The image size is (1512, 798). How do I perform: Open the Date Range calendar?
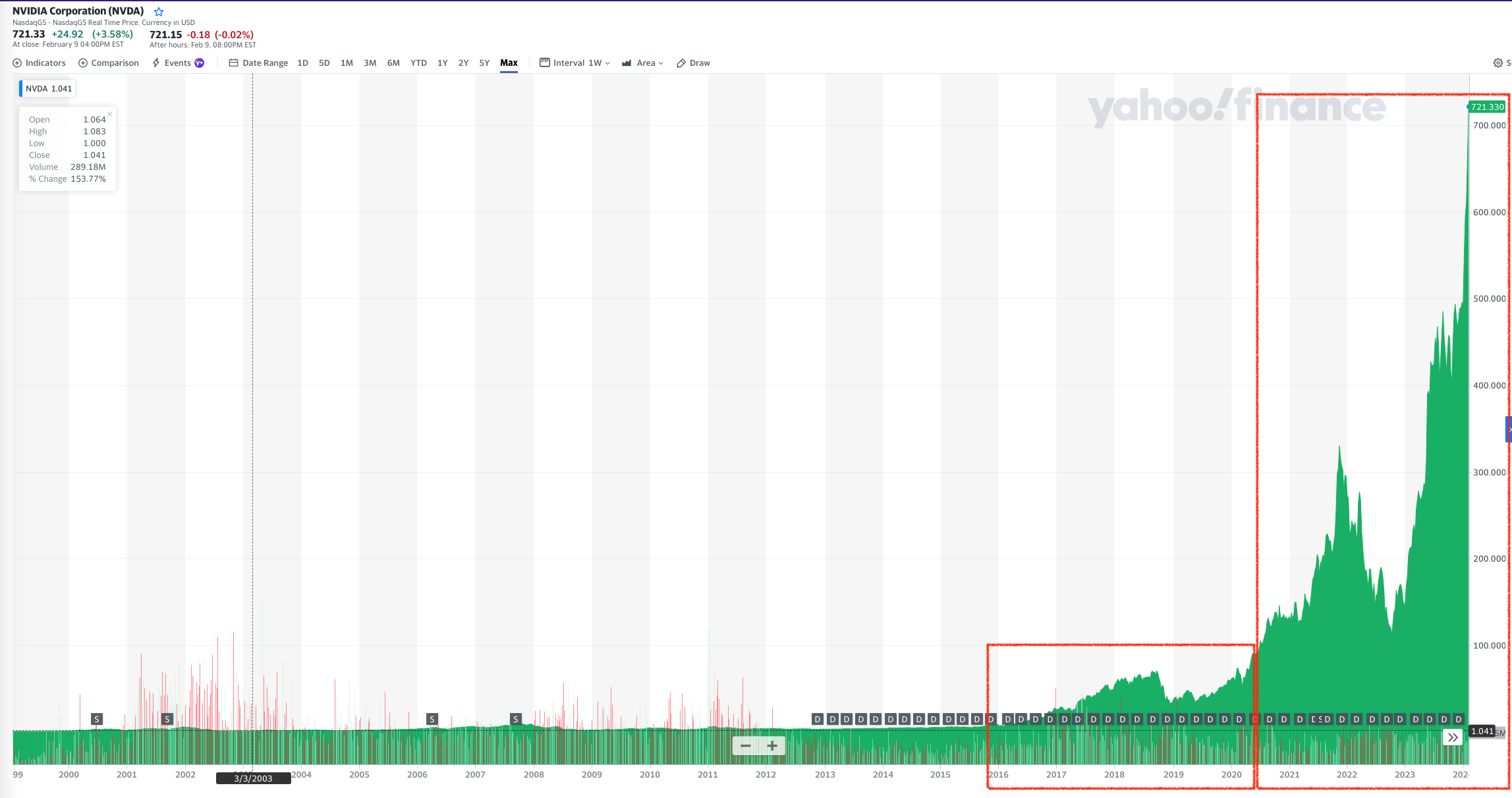[233, 63]
